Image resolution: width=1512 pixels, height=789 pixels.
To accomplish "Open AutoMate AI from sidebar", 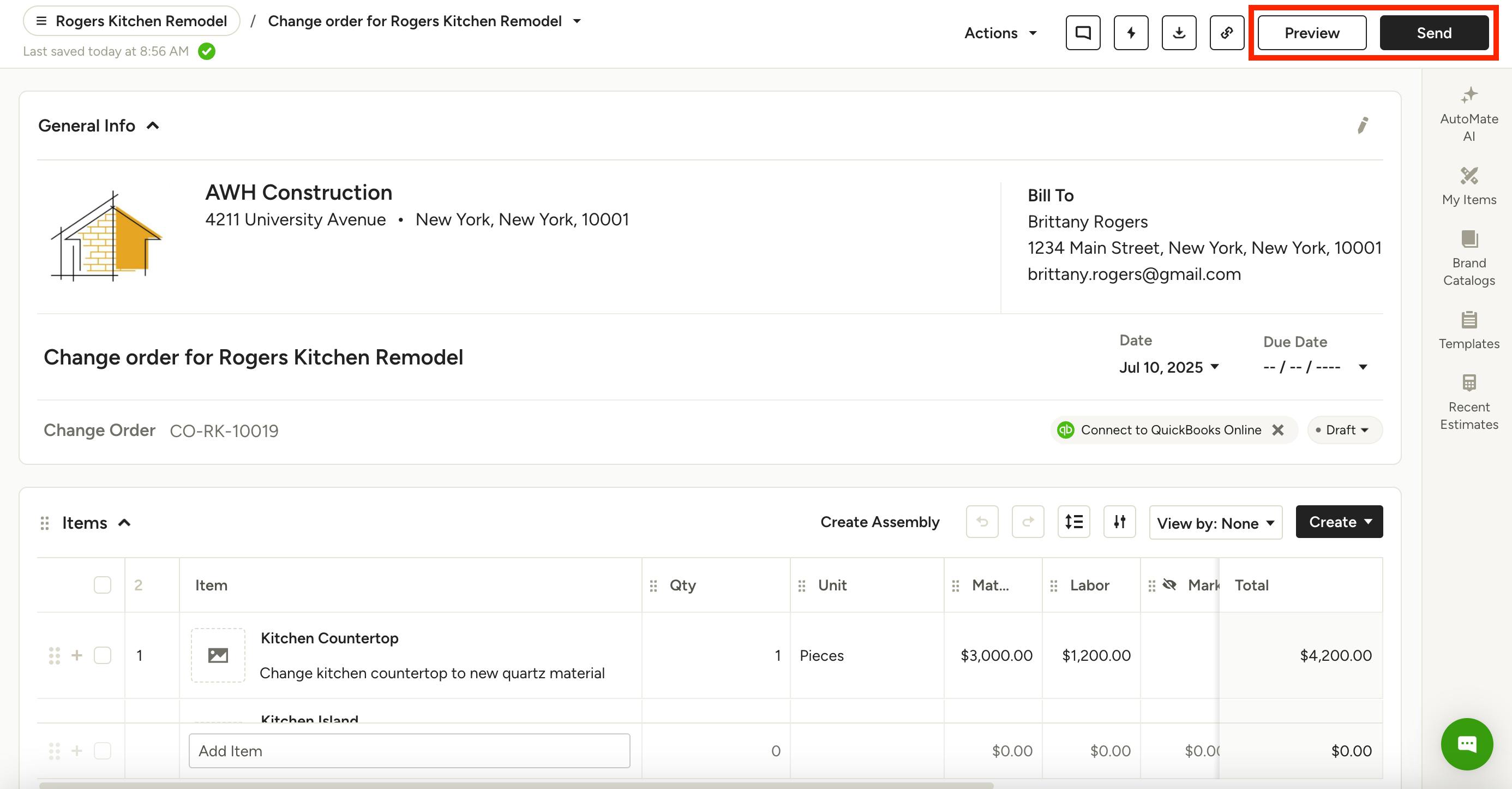I will pyautogui.click(x=1468, y=115).
